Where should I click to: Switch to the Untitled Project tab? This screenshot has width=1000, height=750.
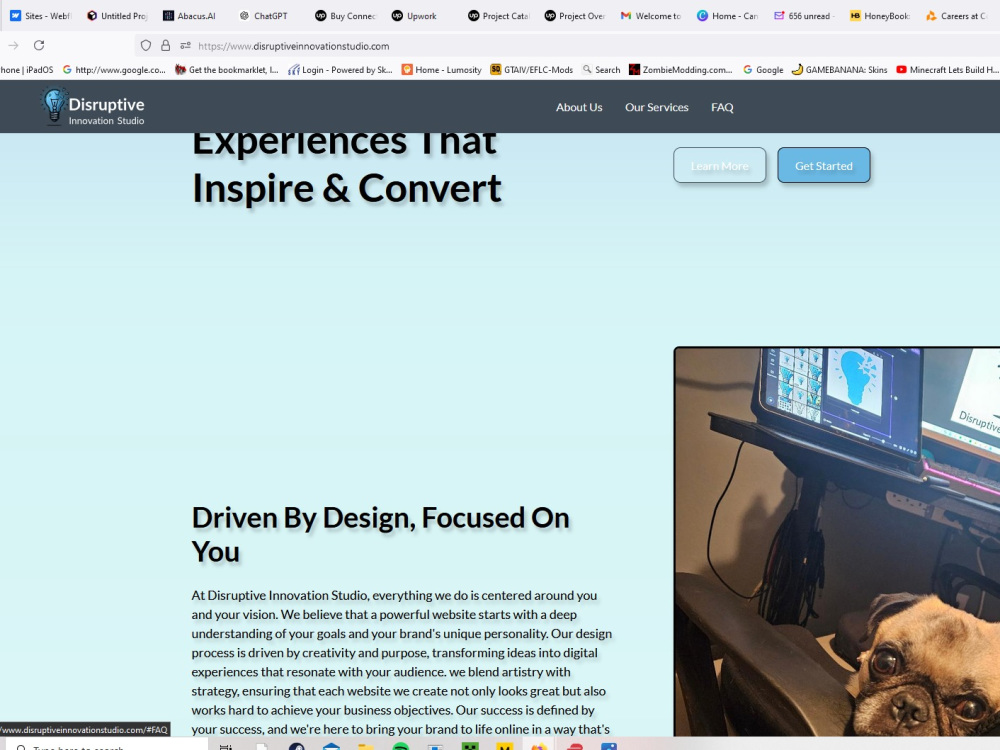click(117, 16)
